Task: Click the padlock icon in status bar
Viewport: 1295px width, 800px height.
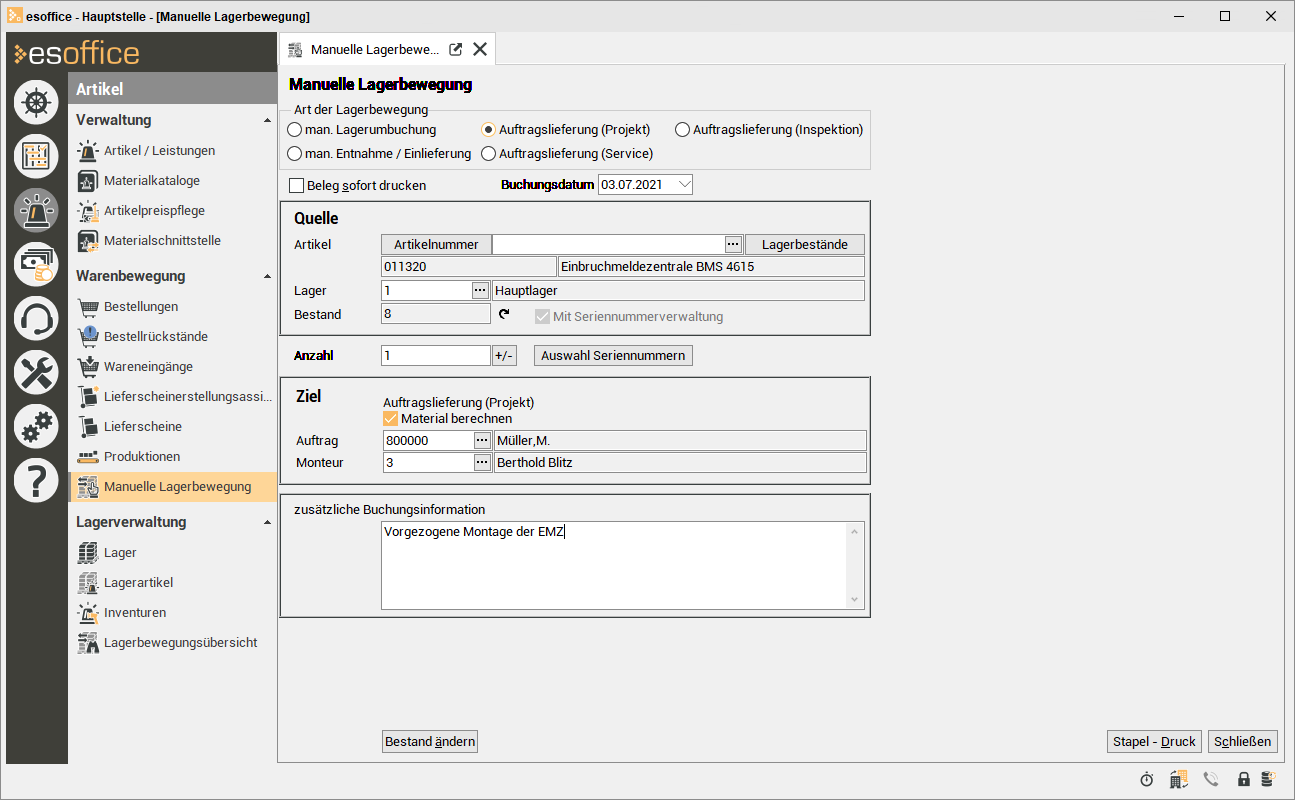Action: click(1244, 779)
